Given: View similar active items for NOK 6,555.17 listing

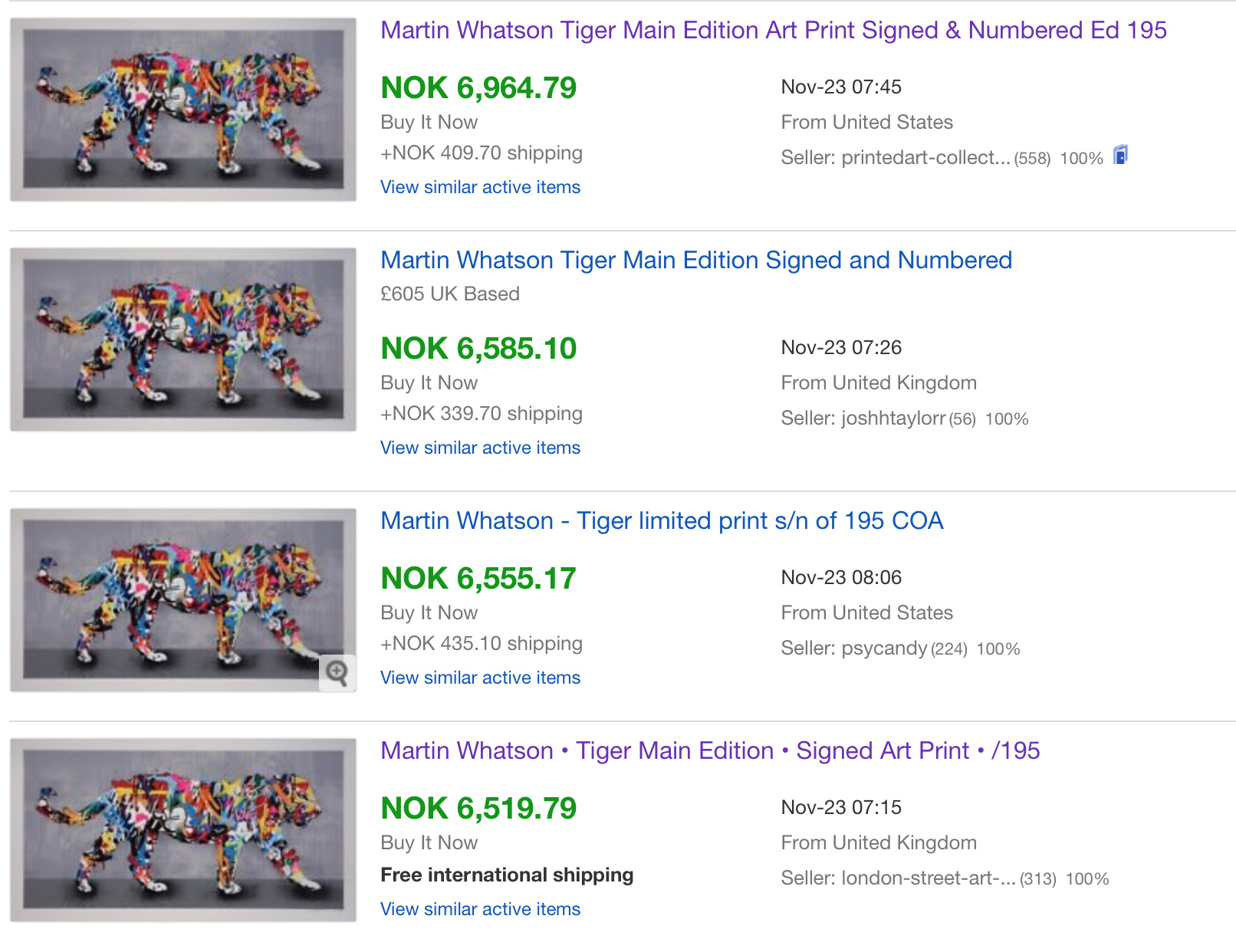Looking at the screenshot, I should tap(480, 678).
